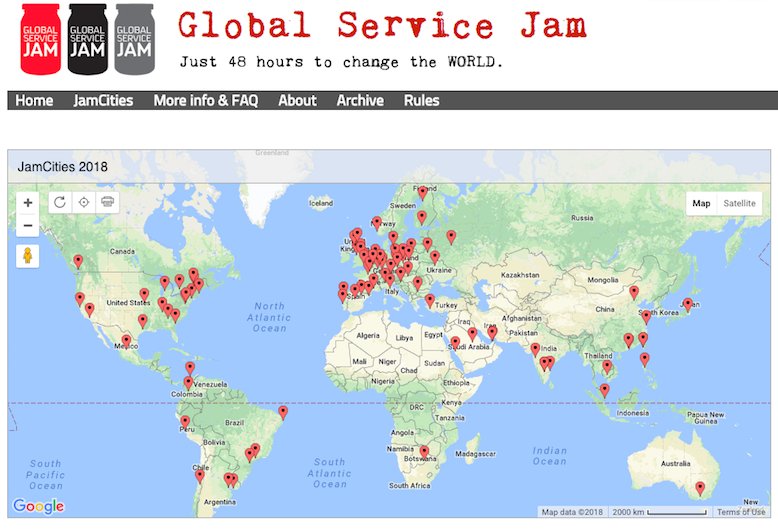Select the pin just south of Mongolia

pyautogui.click(x=634, y=292)
